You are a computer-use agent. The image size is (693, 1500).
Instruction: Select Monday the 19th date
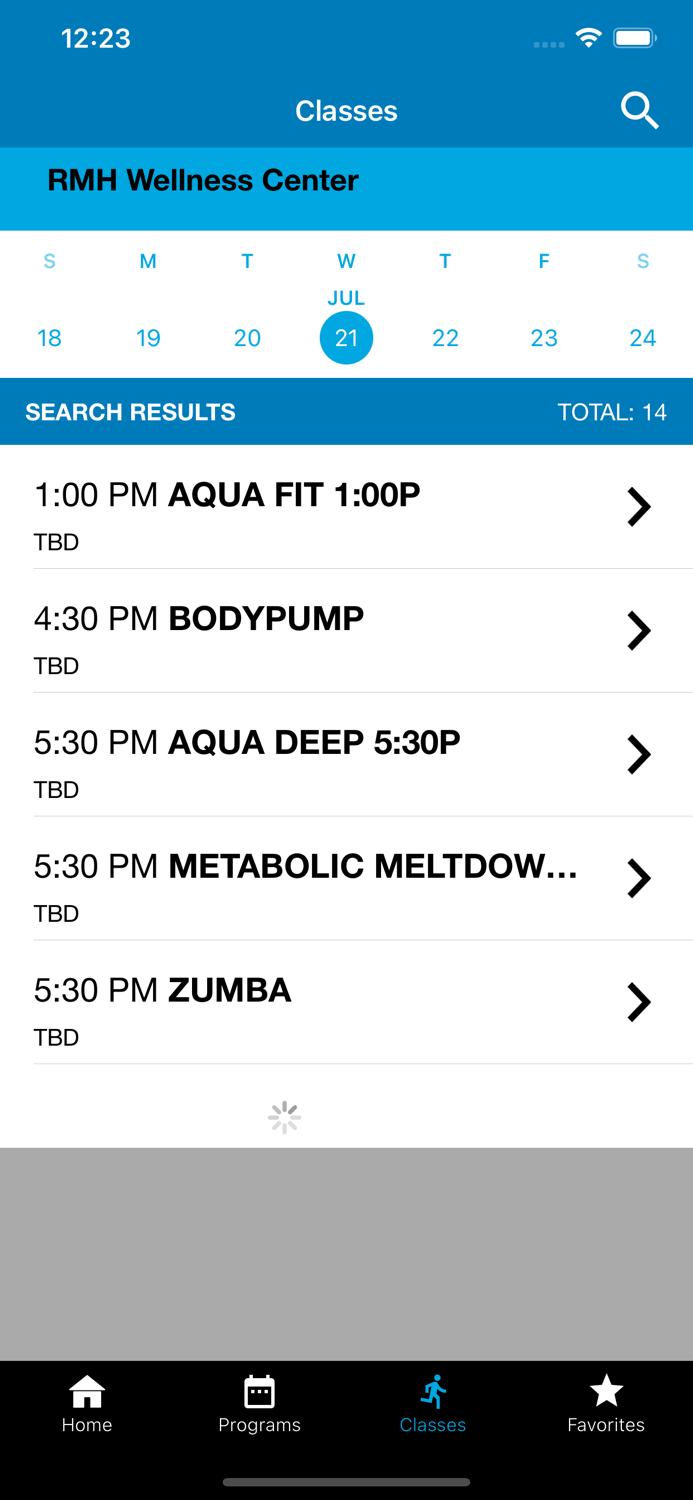pos(148,338)
